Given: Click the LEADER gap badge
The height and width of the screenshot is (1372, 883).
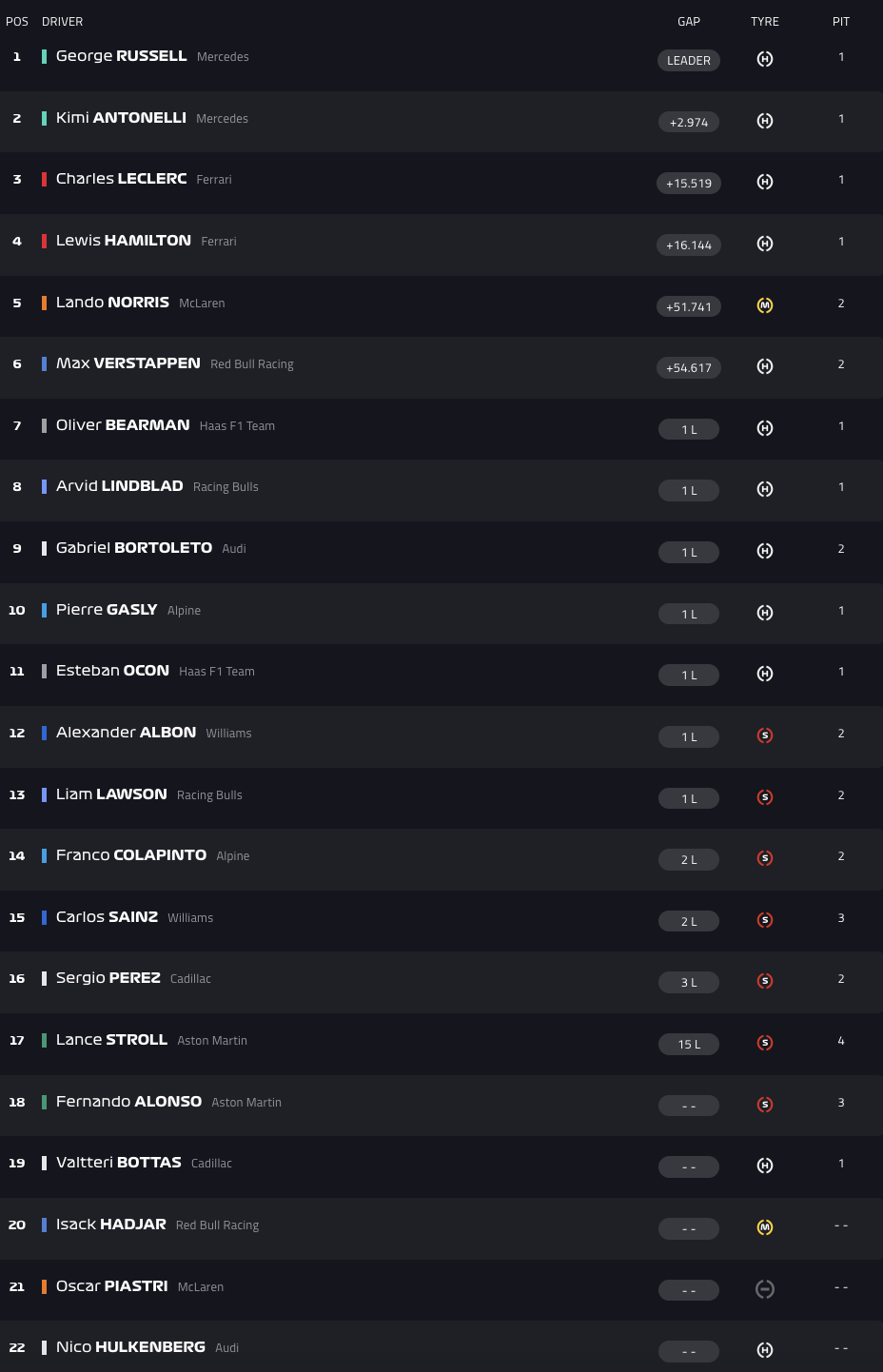Looking at the screenshot, I should pos(689,60).
